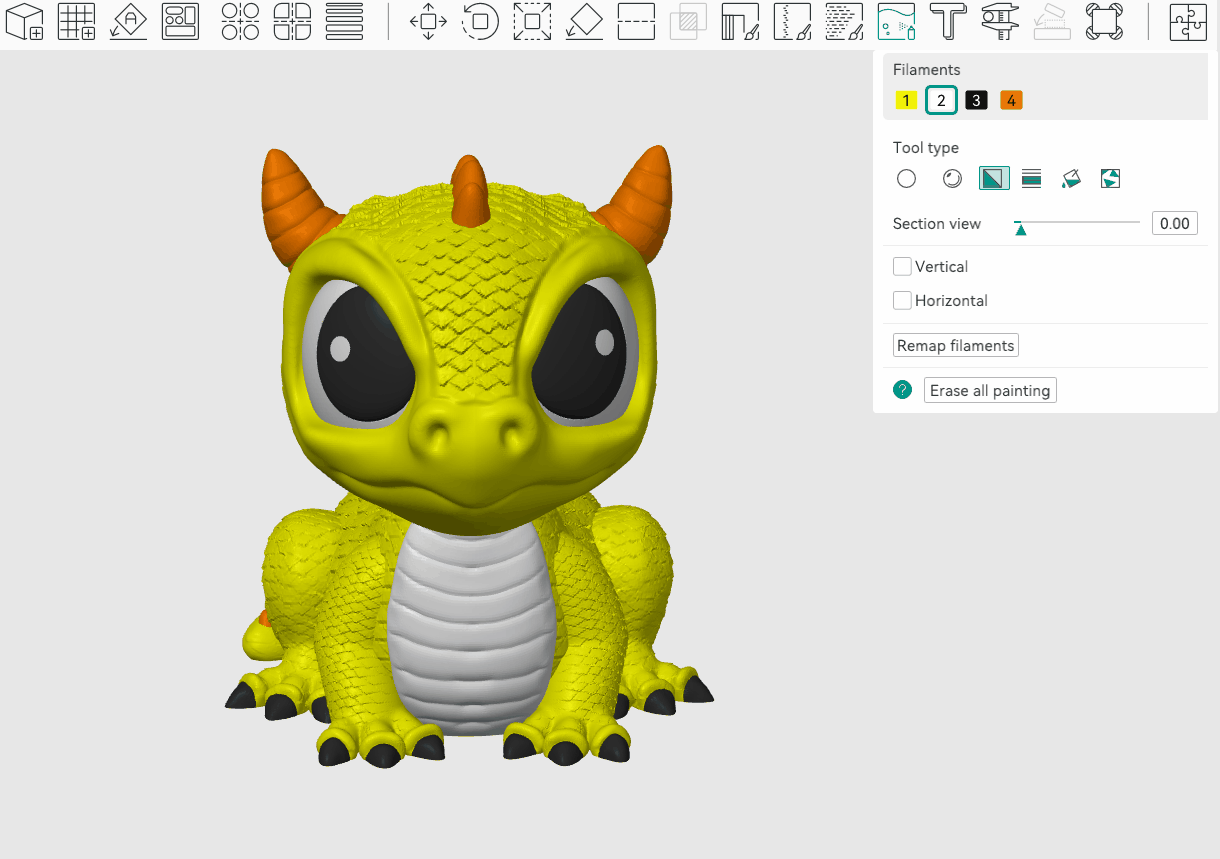This screenshot has width=1220, height=859.
Task: Click the Section view value field
Action: pos(1174,223)
